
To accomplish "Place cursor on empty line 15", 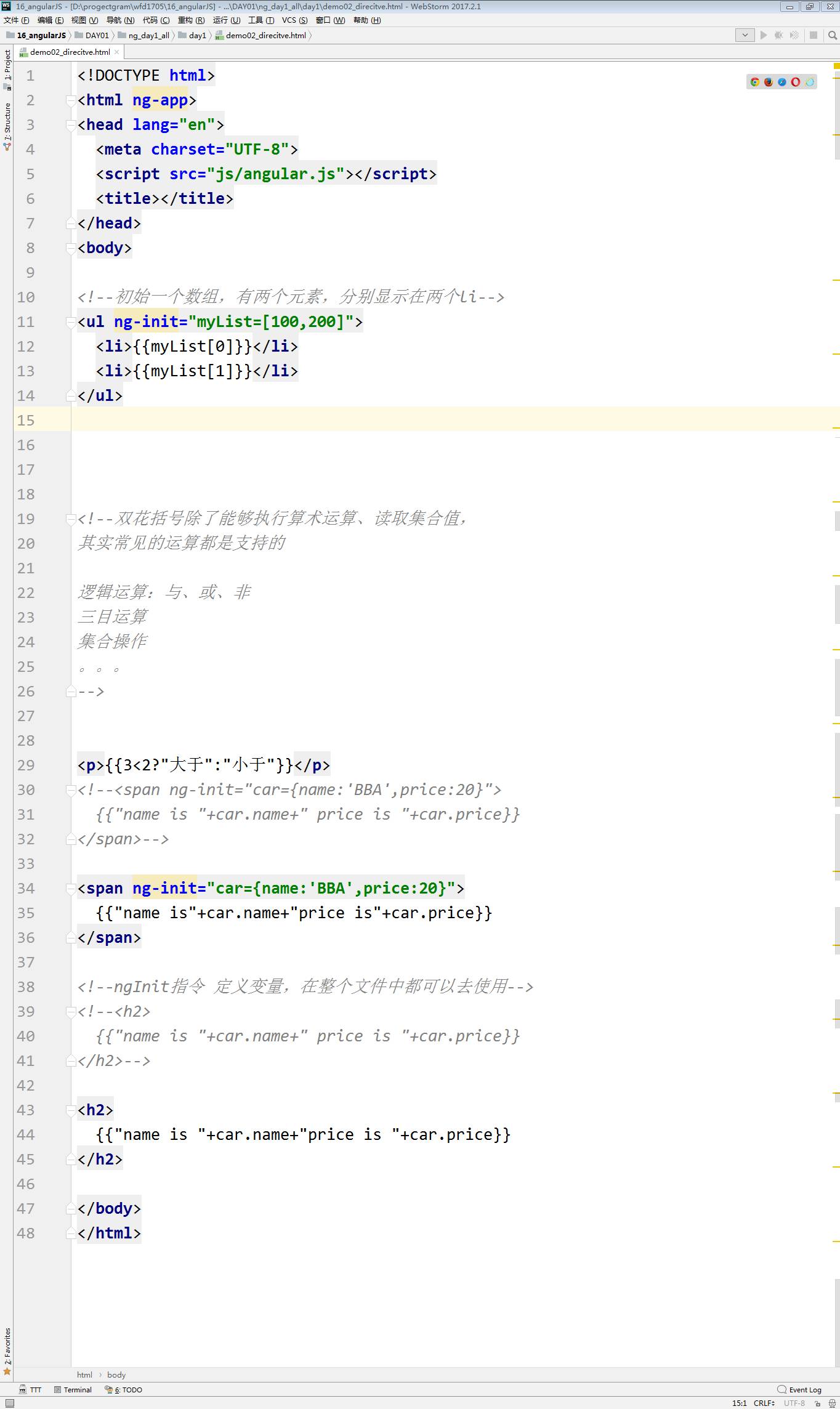I will click(x=455, y=420).
